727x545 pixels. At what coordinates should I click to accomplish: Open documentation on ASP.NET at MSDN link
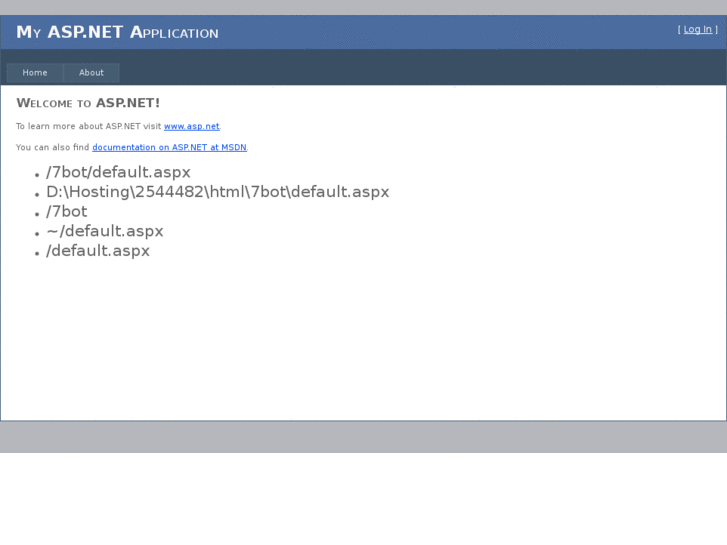click(x=169, y=148)
